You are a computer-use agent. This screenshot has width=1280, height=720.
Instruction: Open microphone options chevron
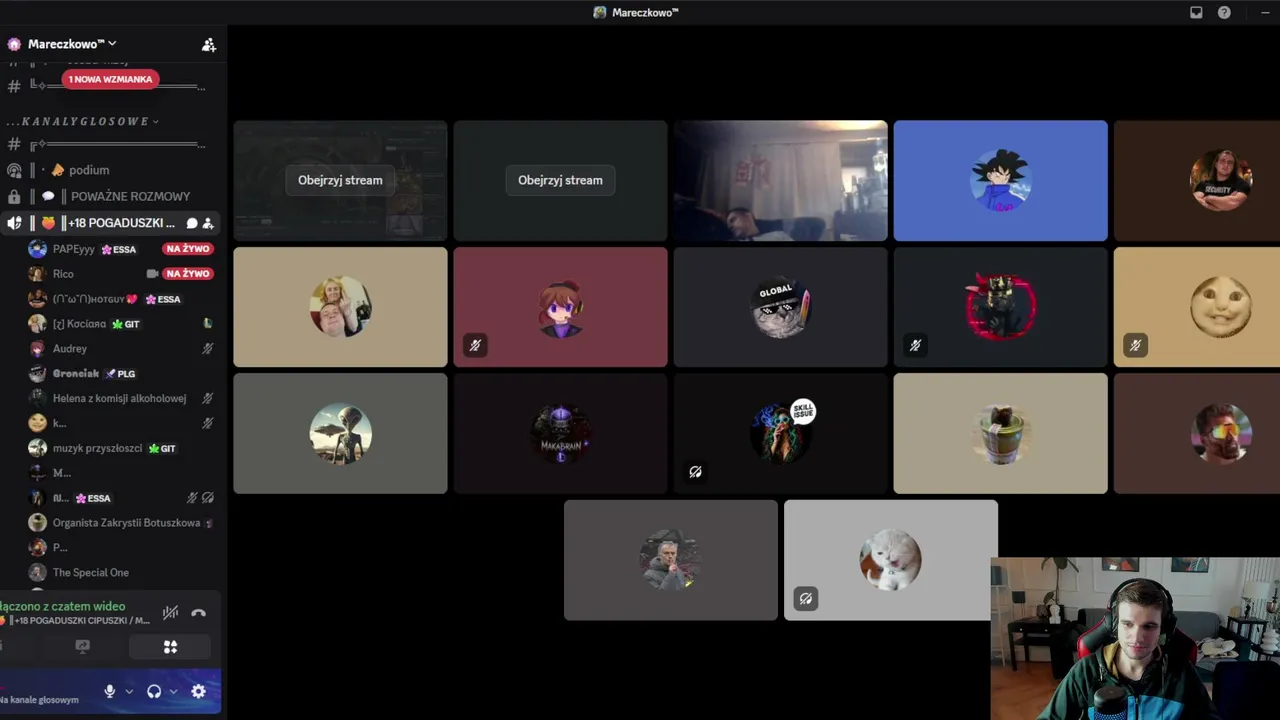click(129, 691)
